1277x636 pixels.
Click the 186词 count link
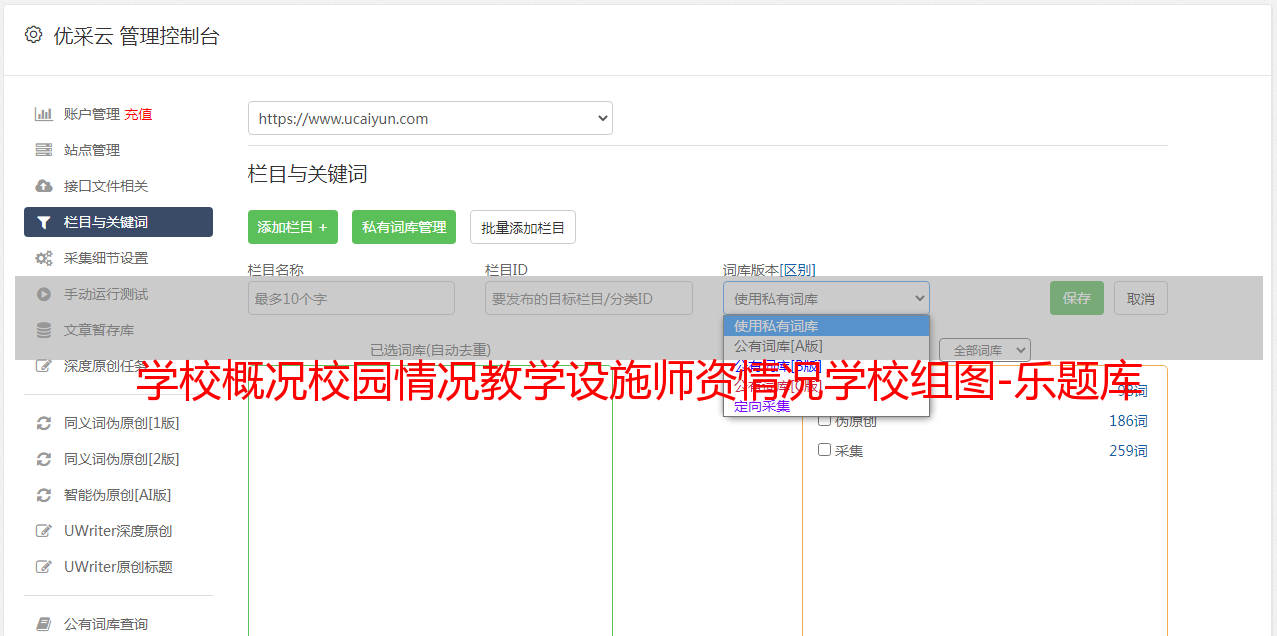[1128, 421]
